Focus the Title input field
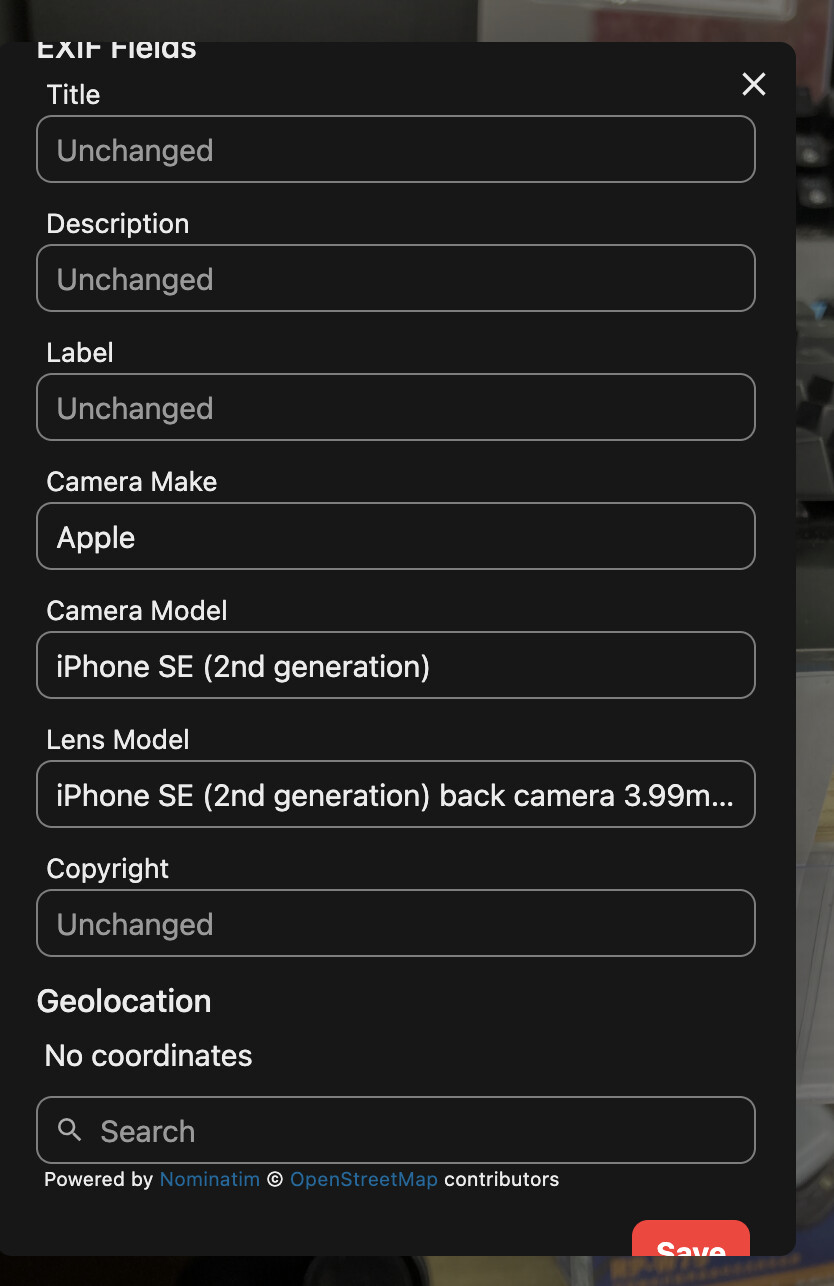The image size is (834, 1286). click(x=396, y=149)
